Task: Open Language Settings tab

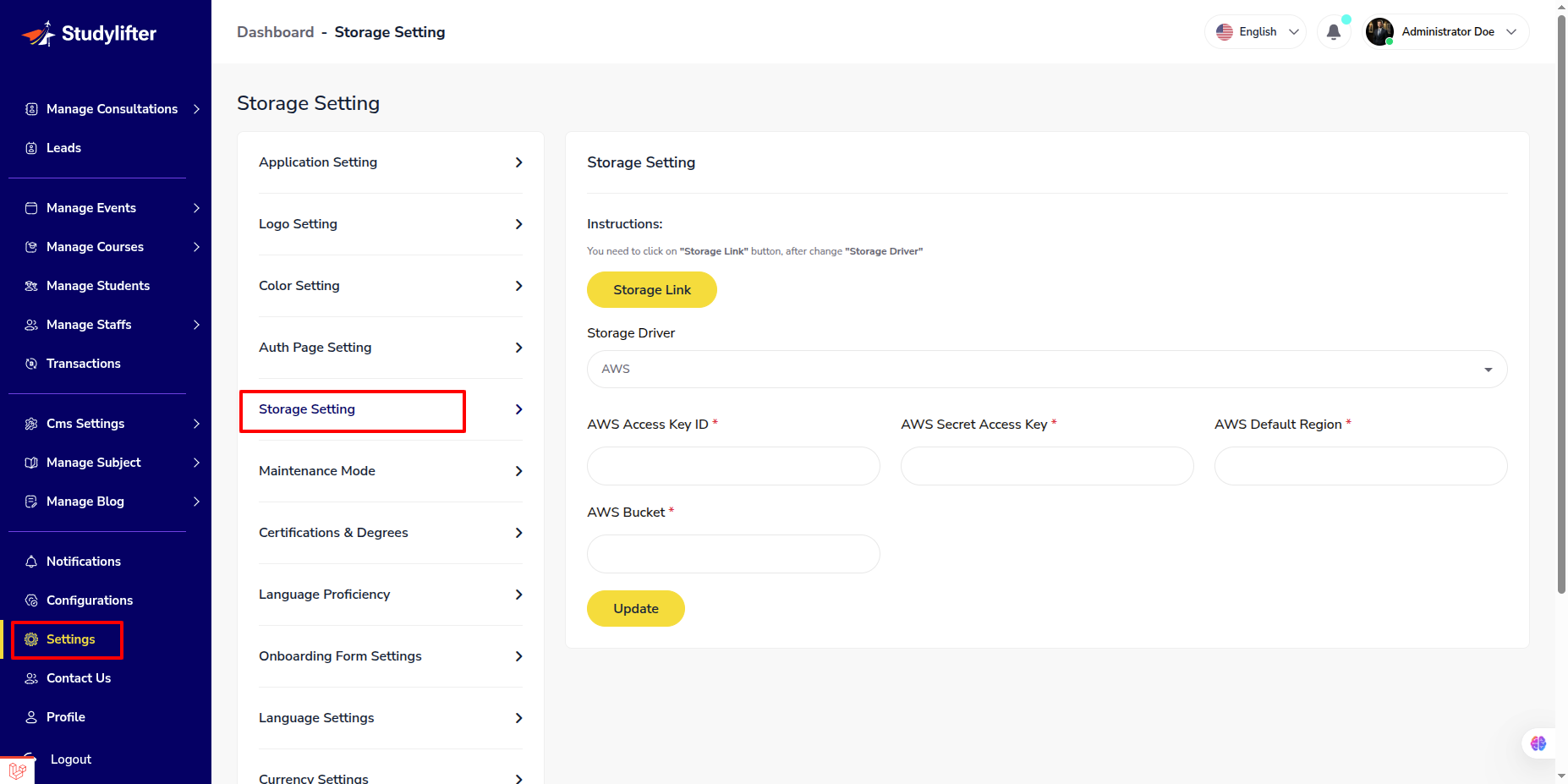Action: click(x=391, y=718)
